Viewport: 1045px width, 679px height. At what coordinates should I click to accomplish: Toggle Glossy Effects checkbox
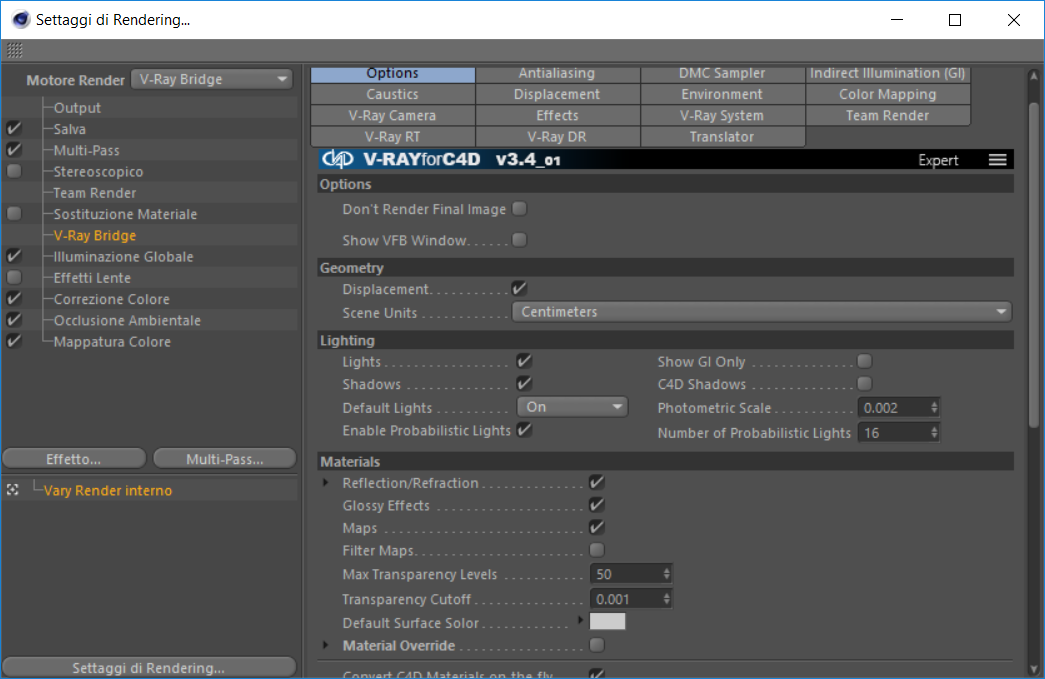click(596, 504)
